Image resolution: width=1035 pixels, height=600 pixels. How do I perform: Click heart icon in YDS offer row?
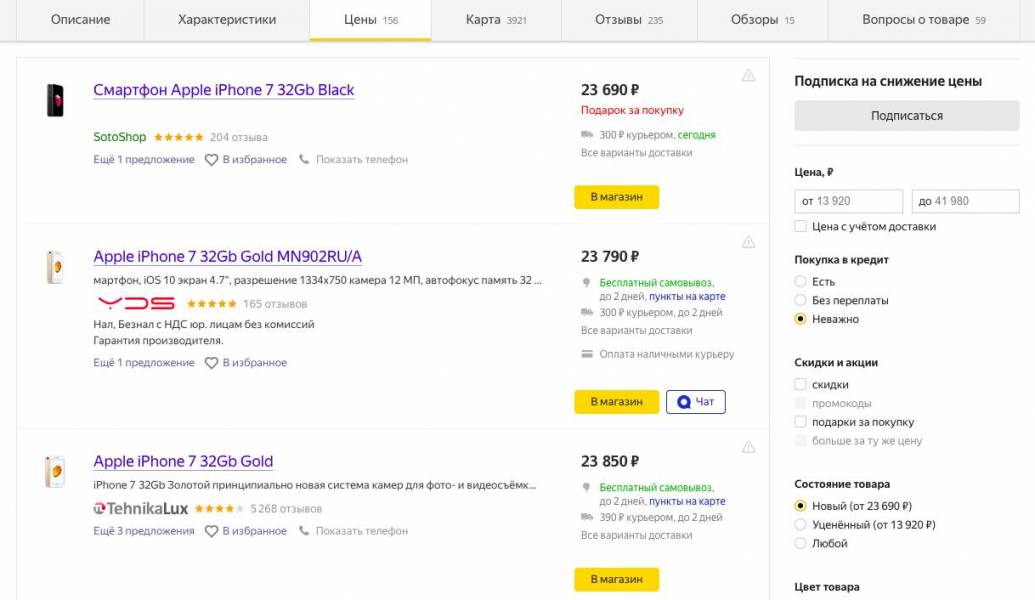[211, 363]
